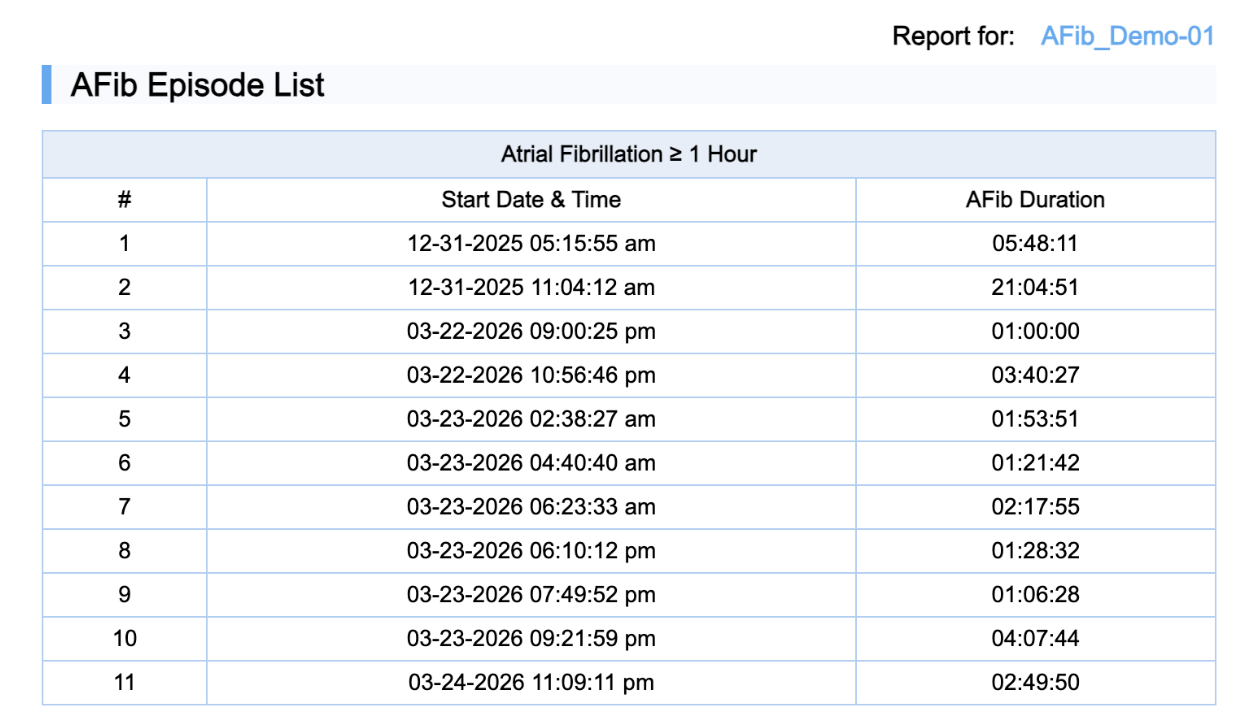
Task: Click duration value 05:48:11
Action: (1035, 244)
